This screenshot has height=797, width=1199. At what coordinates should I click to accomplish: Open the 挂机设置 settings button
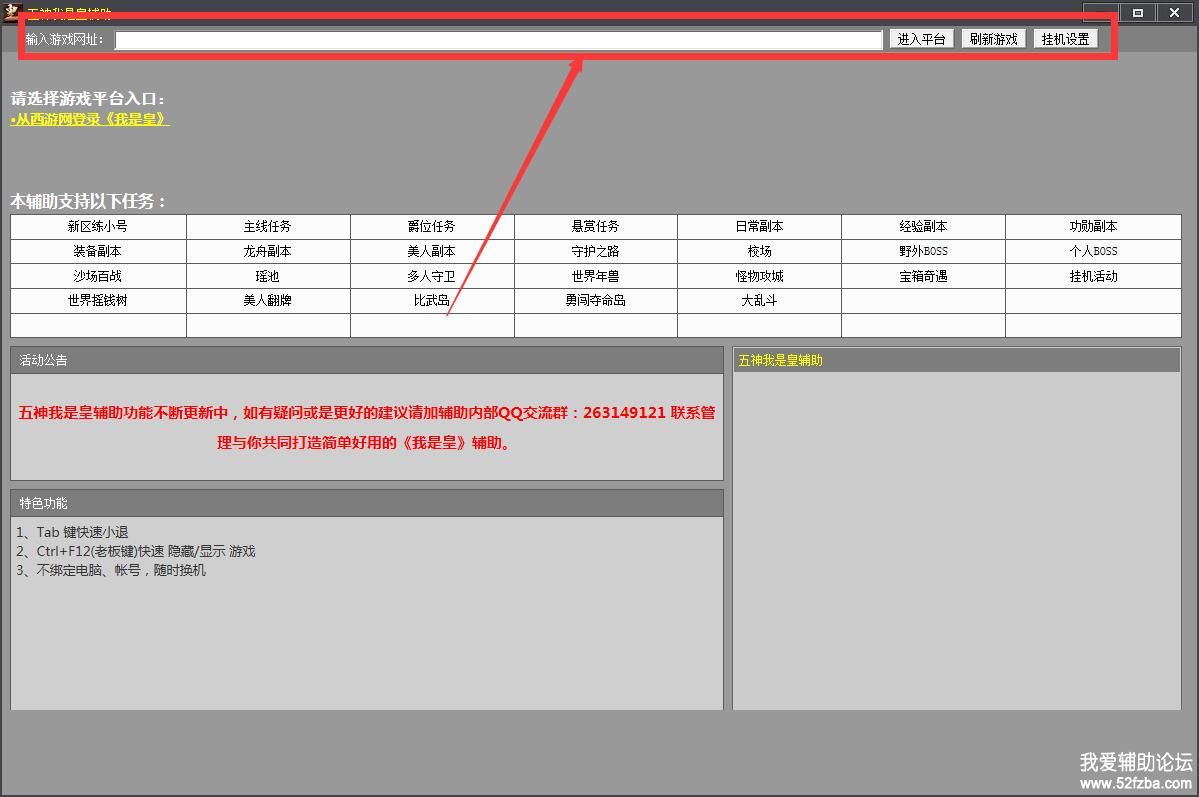(x=1065, y=39)
